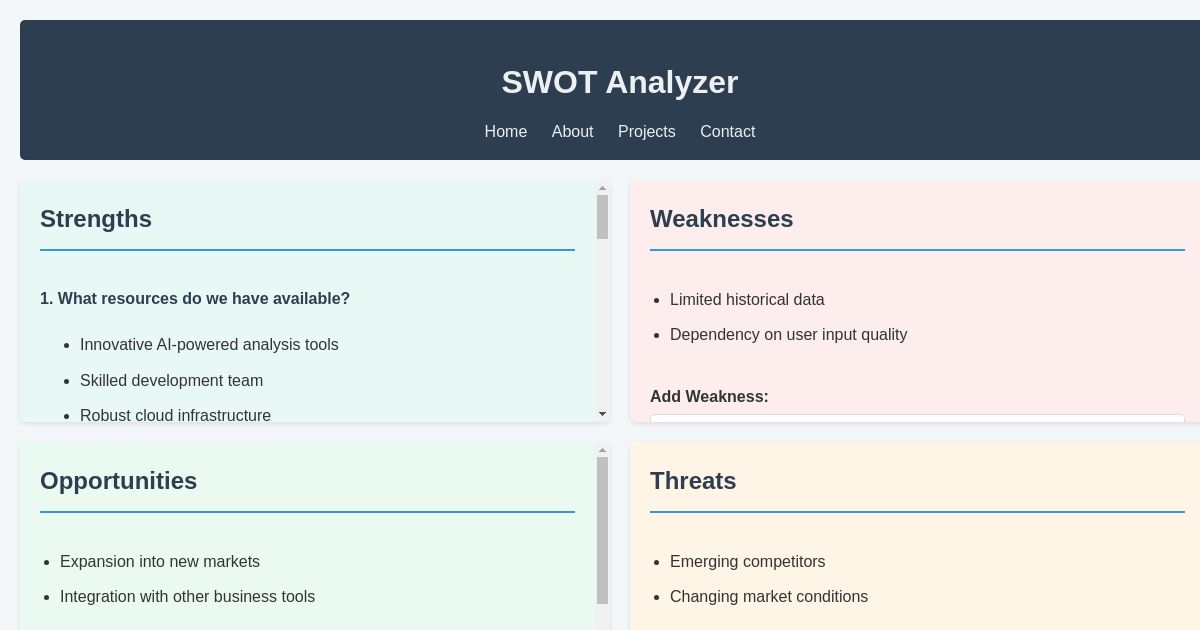The image size is (1200, 630).
Task: Open the Home navigation link
Action: pos(506,131)
